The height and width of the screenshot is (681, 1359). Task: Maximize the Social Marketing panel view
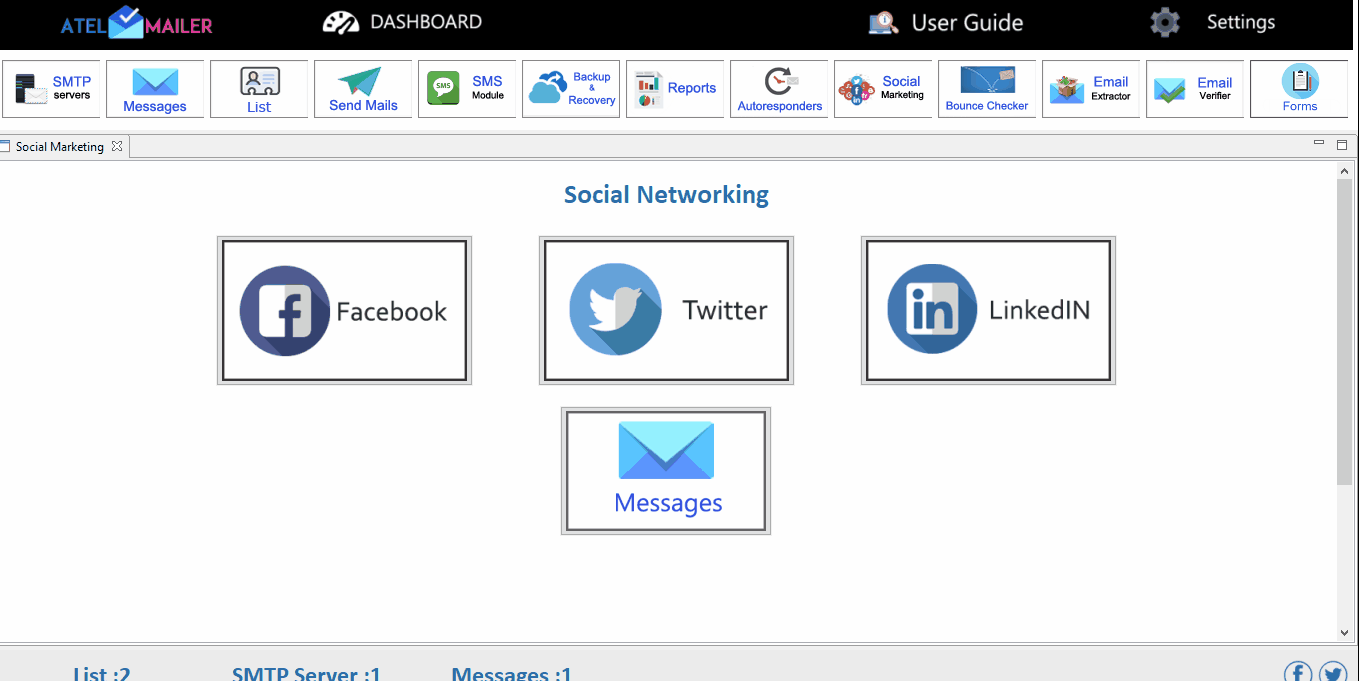pos(1342,145)
